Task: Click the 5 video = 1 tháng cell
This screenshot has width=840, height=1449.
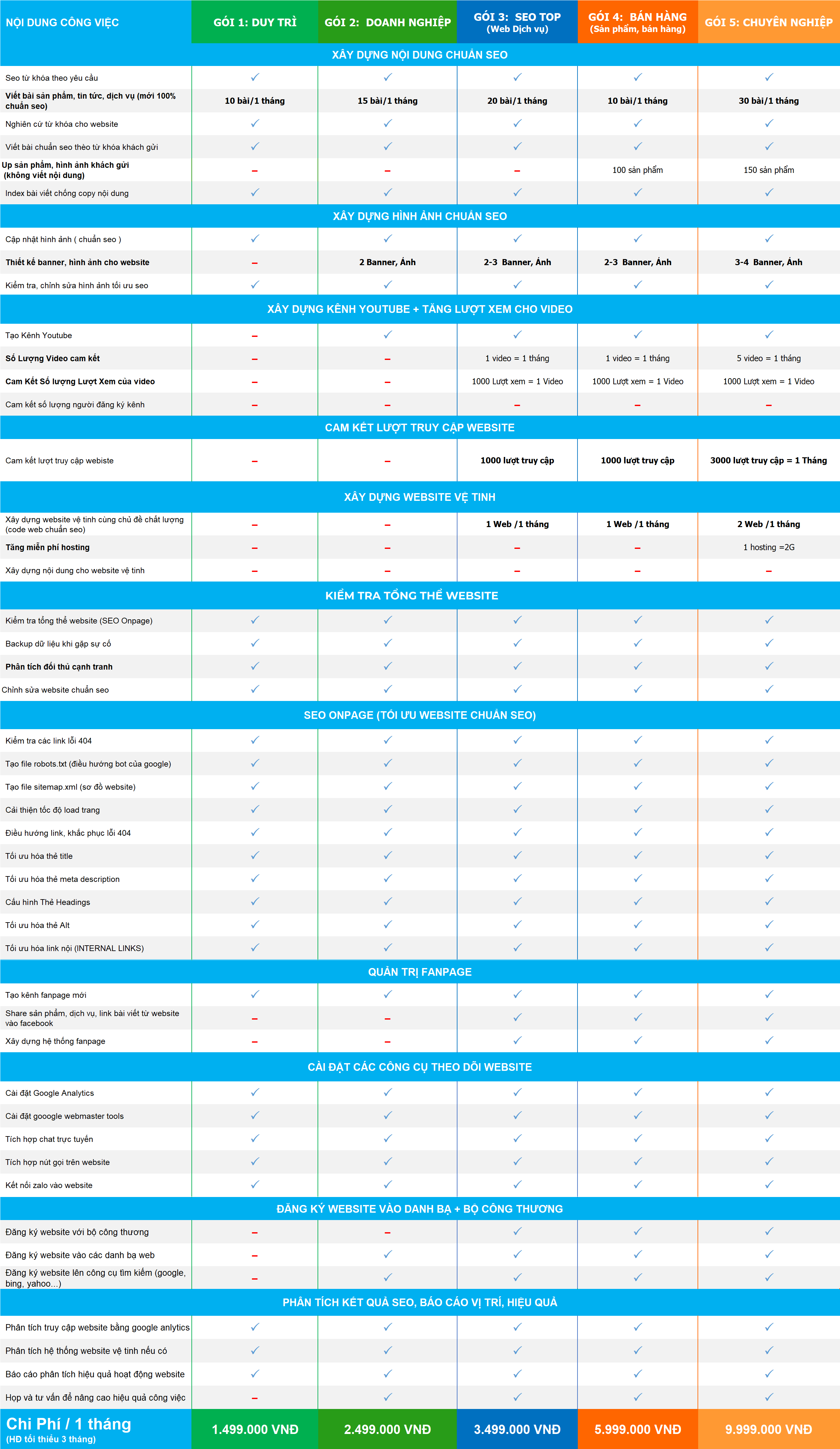Action: tap(769, 358)
